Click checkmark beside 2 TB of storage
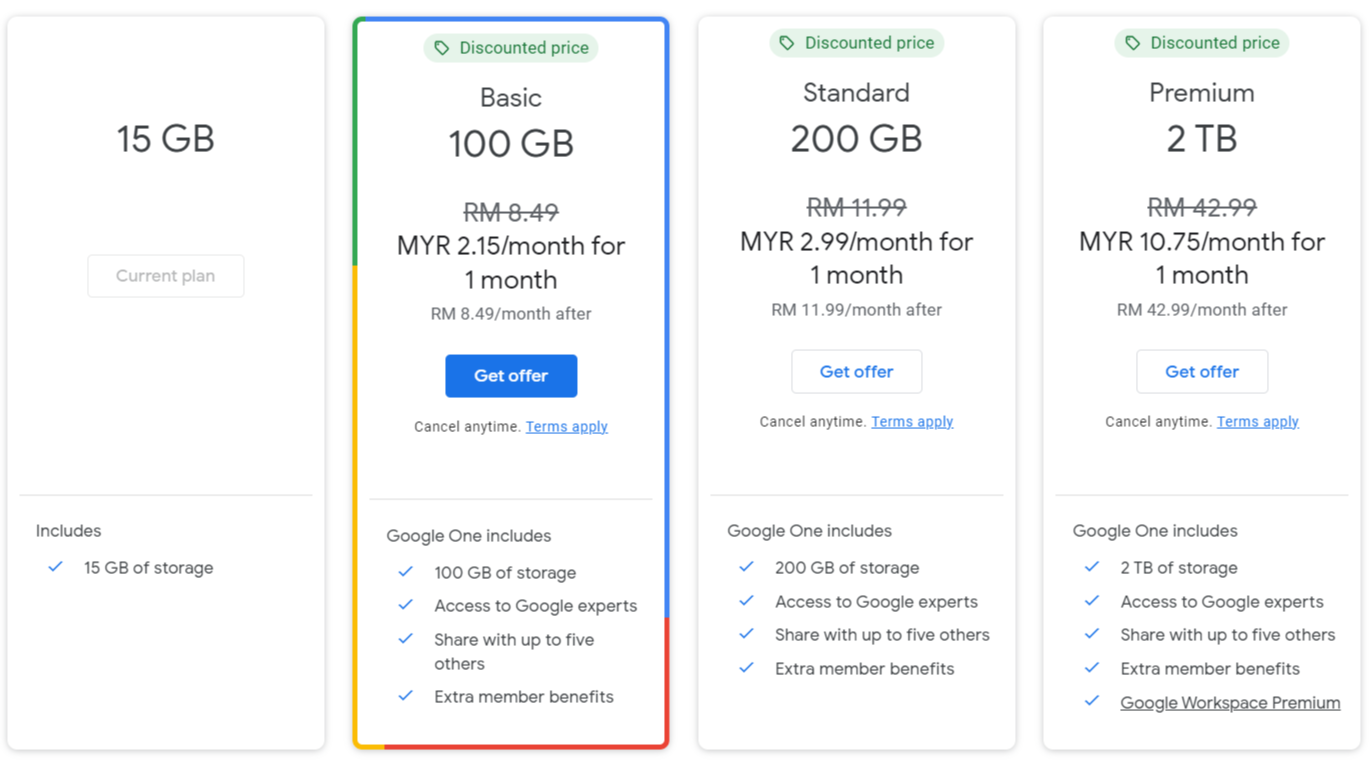 pos(1092,567)
